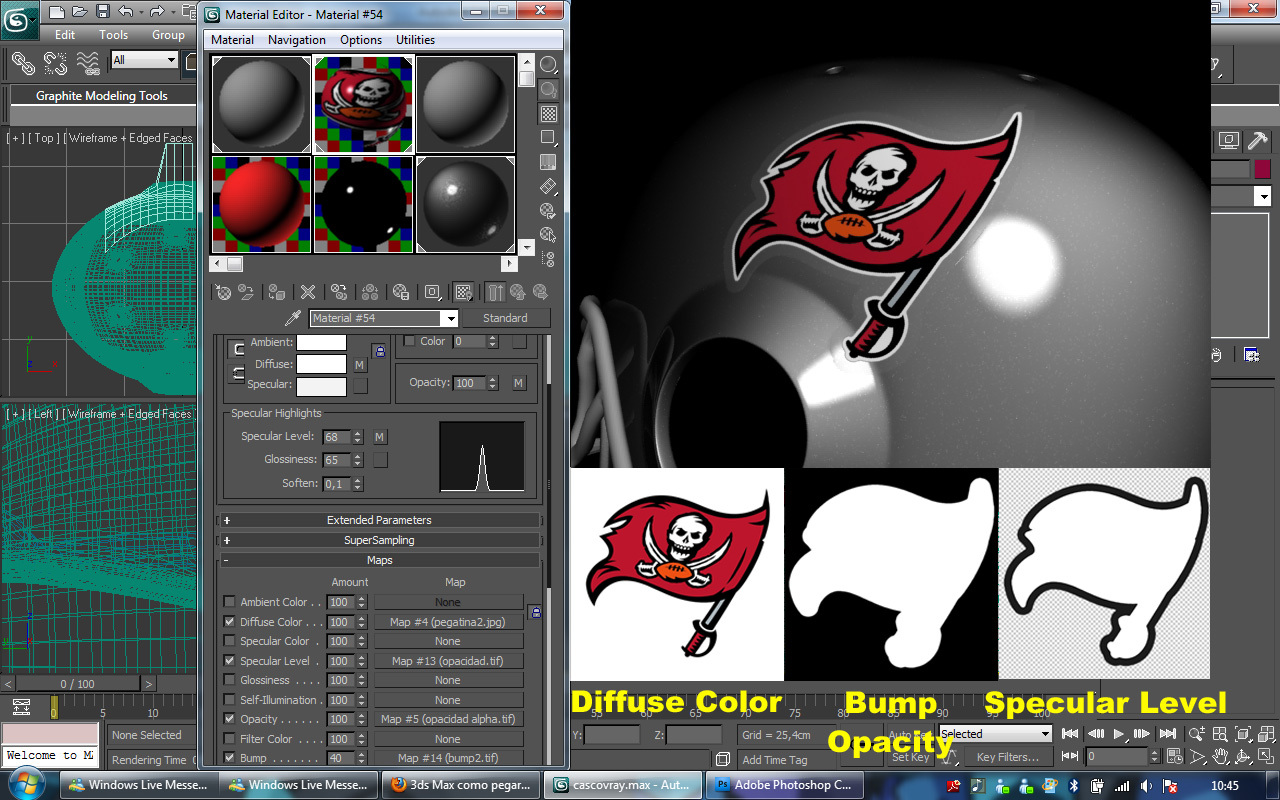Click Put Material to Scene icon
Image resolution: width=1280 pixels, height=800 pixels.
click(x=246, y=292)
